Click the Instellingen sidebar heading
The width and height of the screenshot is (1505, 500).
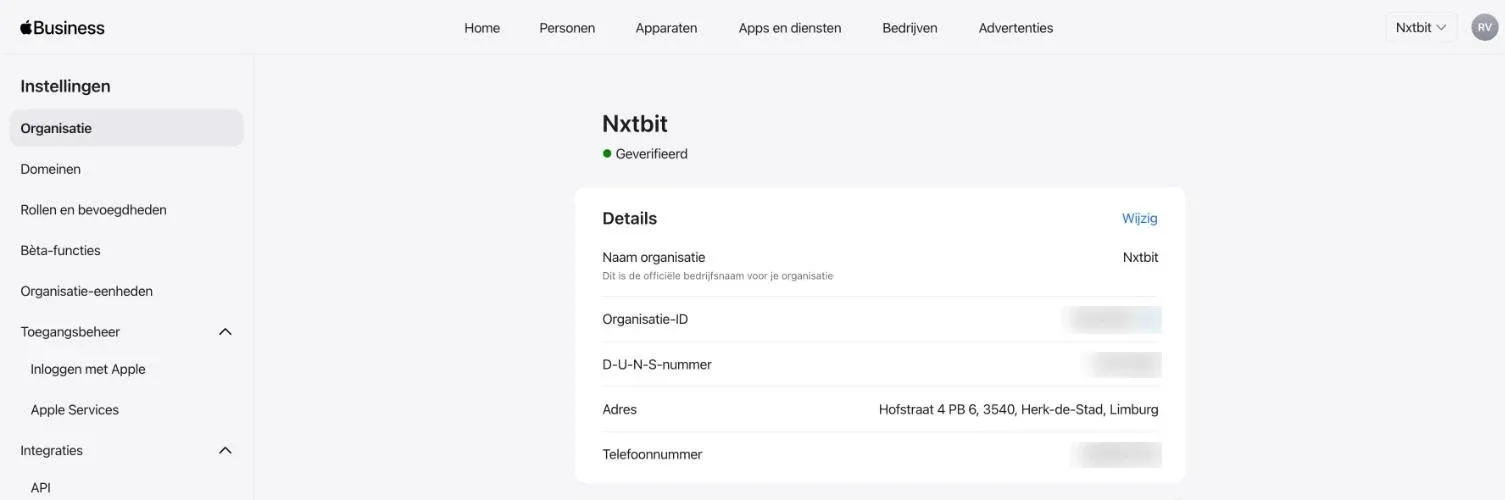[x=65, y=87]
